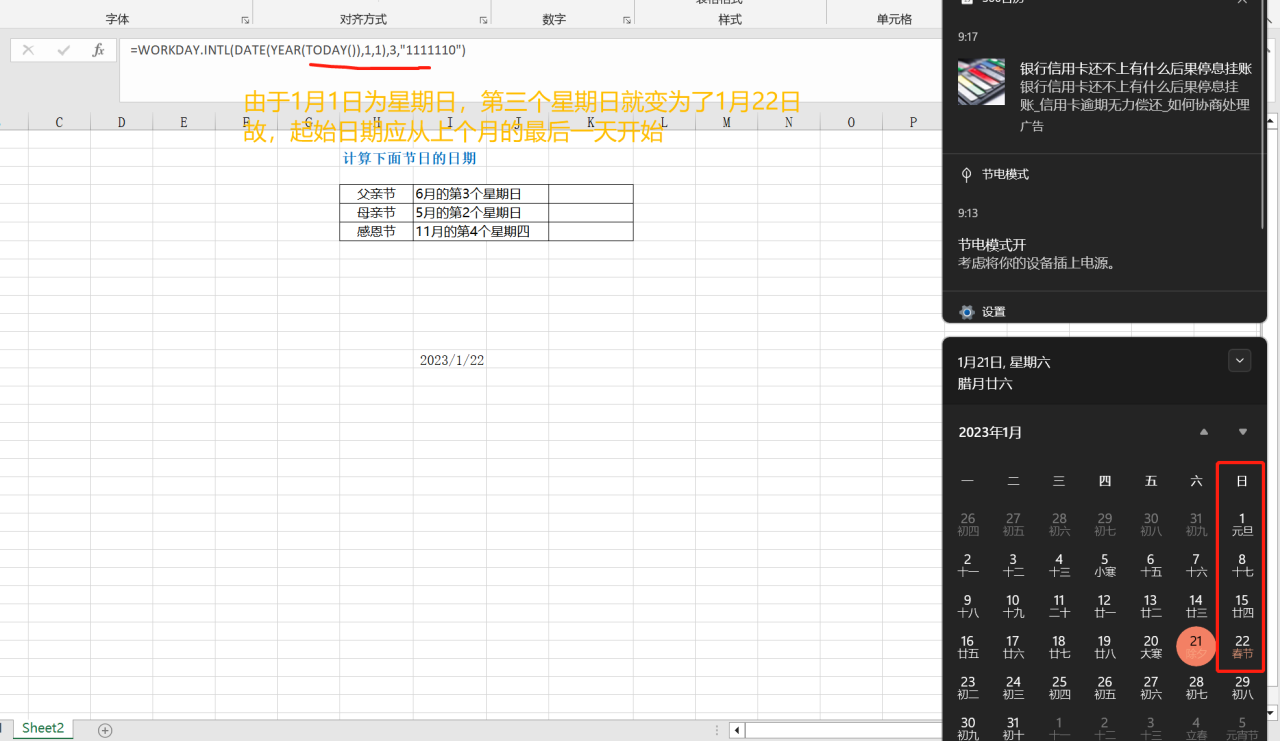The height and width of the screenshot is (741, 1280).
Task: Open the 银行信用卡 ad notification title
Action: click(x=1135, y=69)
